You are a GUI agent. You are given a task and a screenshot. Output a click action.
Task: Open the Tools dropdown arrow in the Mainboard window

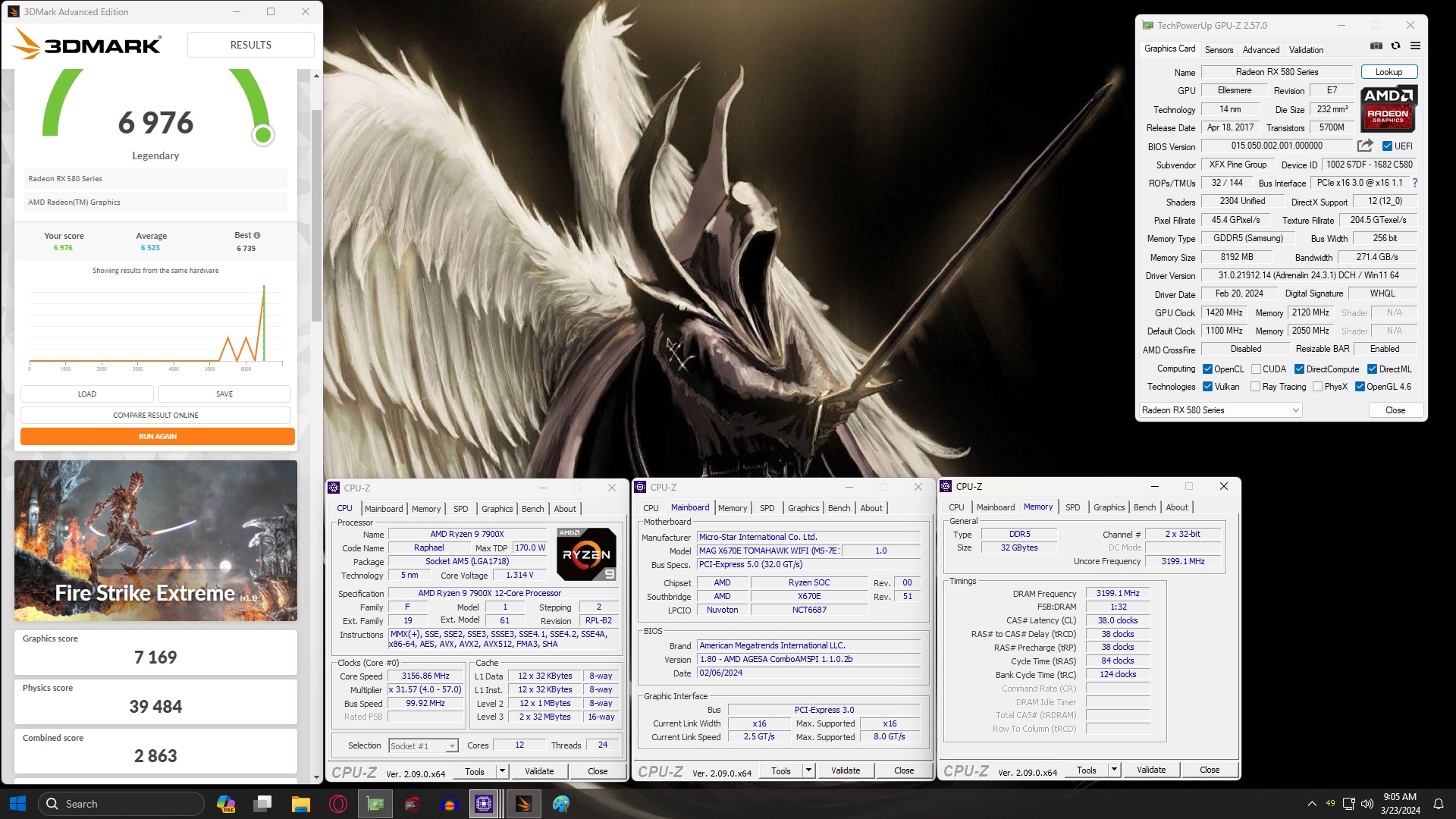tap(808, 770)
